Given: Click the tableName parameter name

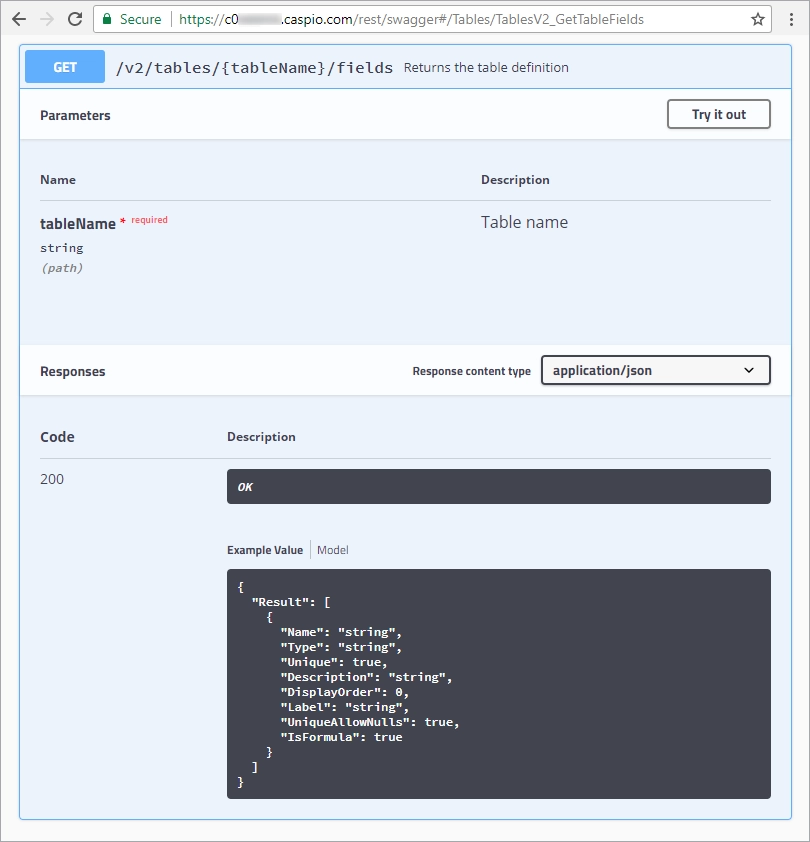Looking at the screenshot, I should click(x=78, y=223).
